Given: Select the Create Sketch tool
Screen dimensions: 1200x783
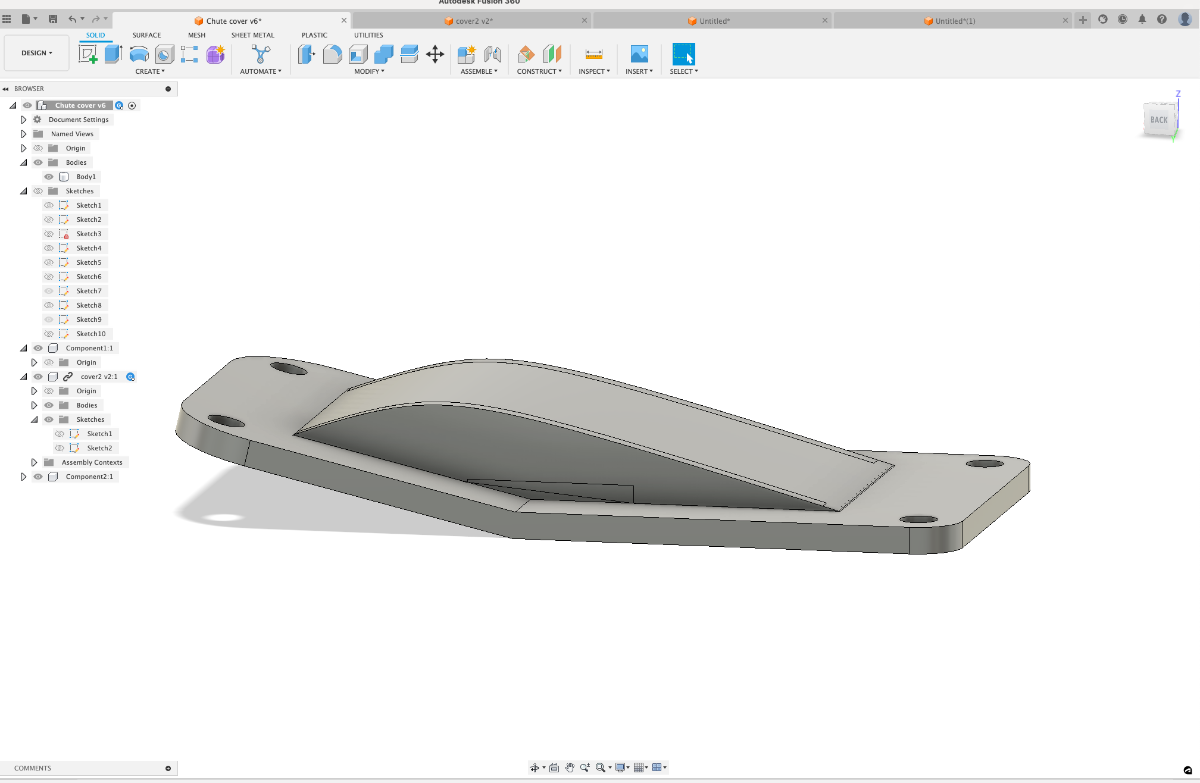Looking at the screenshot, I should [88, 55].
